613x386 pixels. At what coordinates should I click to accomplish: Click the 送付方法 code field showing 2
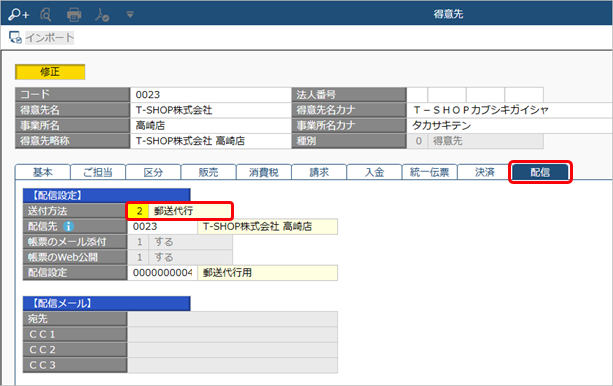point(138,211)
